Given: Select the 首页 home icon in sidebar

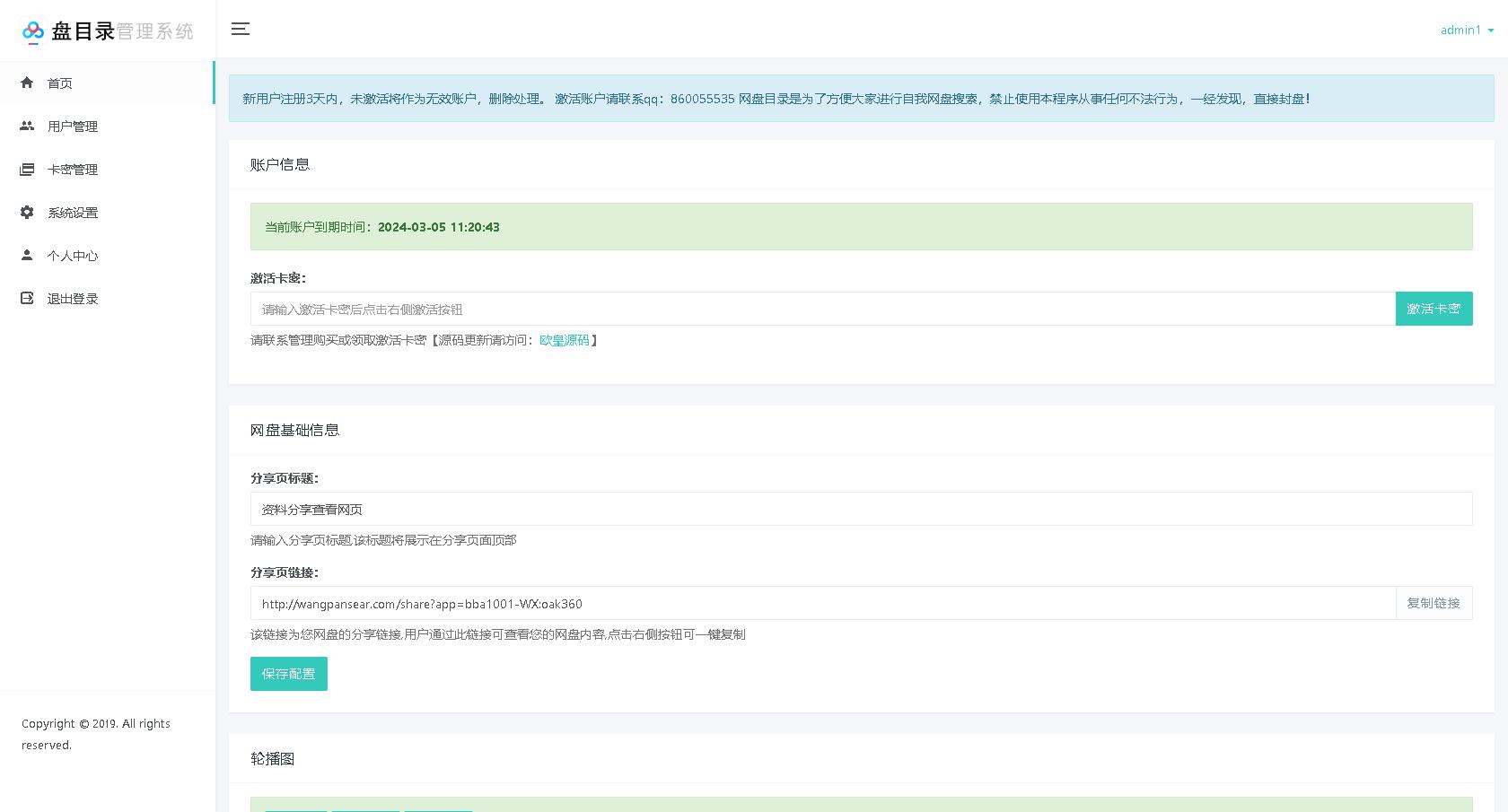Looking at the screenshot, I should click(x=27, y=83).
